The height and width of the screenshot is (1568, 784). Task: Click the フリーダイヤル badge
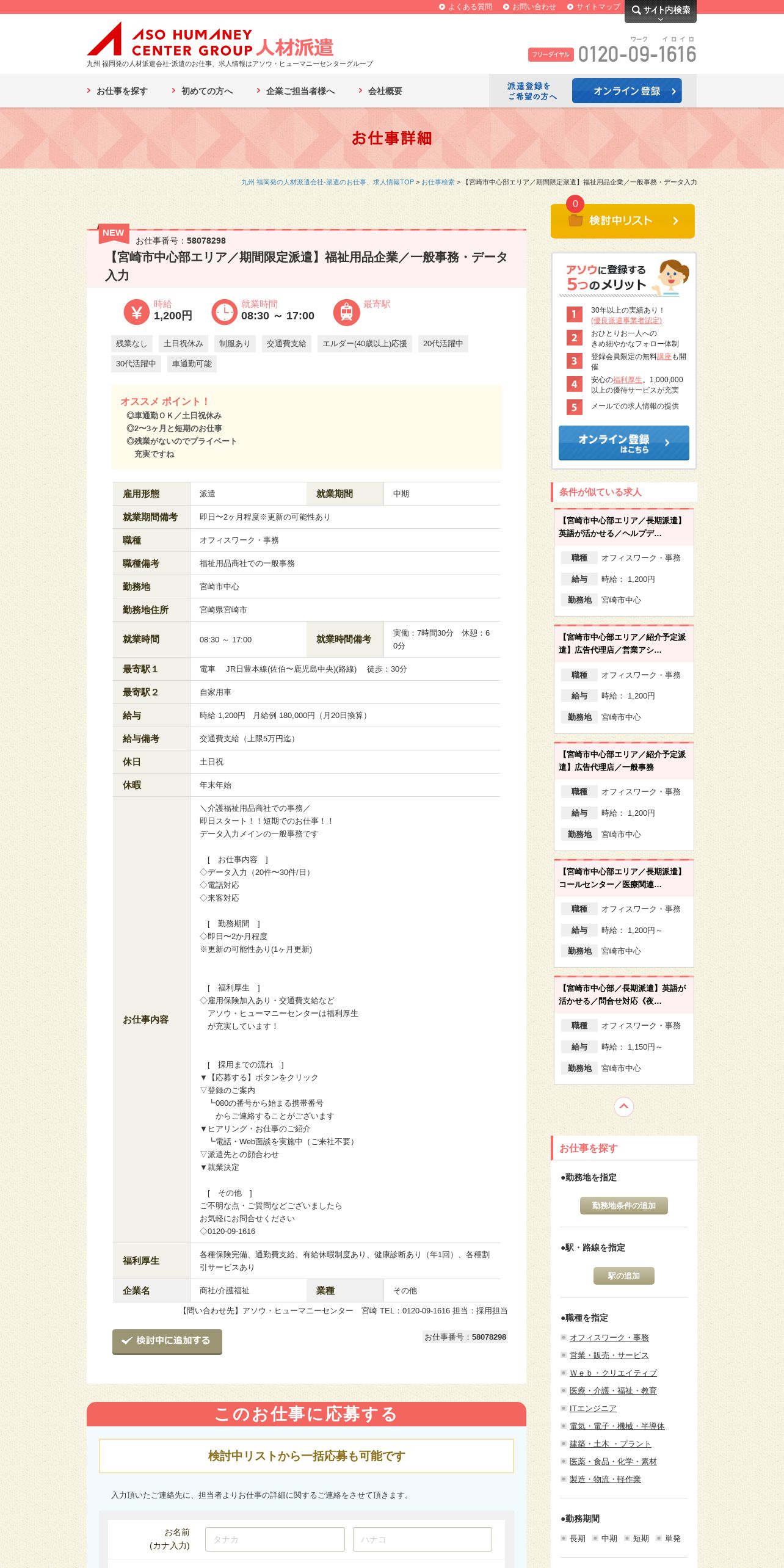[551, 54]
